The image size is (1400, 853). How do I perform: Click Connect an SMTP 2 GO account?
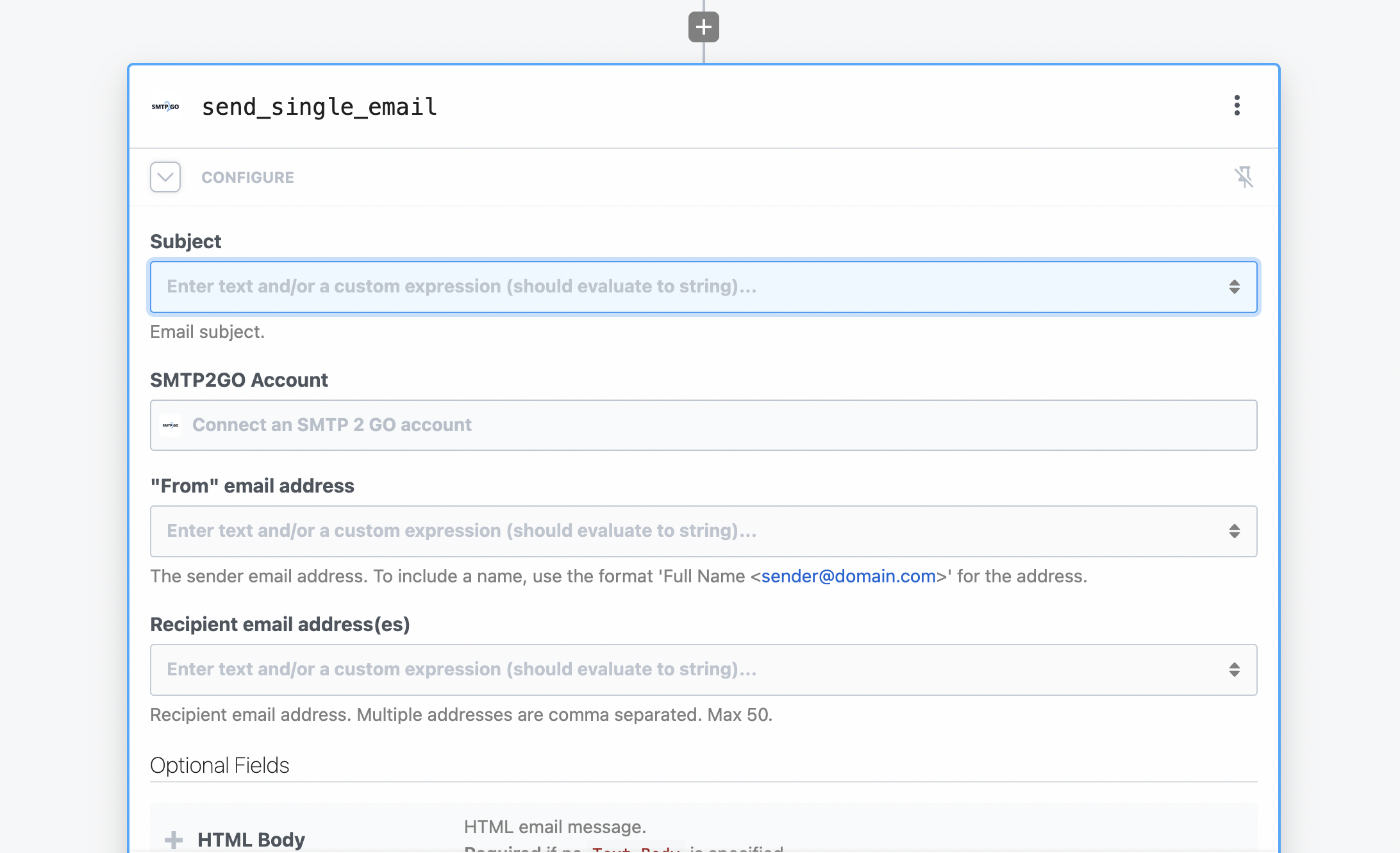point(332,425)
